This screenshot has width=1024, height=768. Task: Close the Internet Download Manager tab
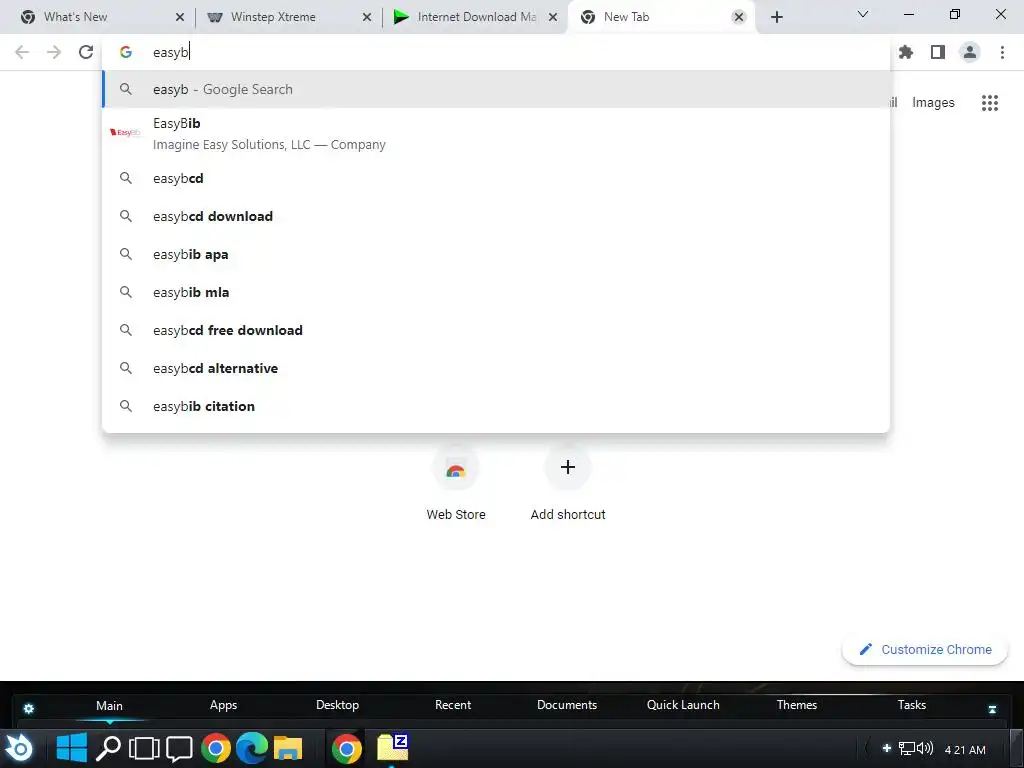pyautogui.click(x=553, y=17)
